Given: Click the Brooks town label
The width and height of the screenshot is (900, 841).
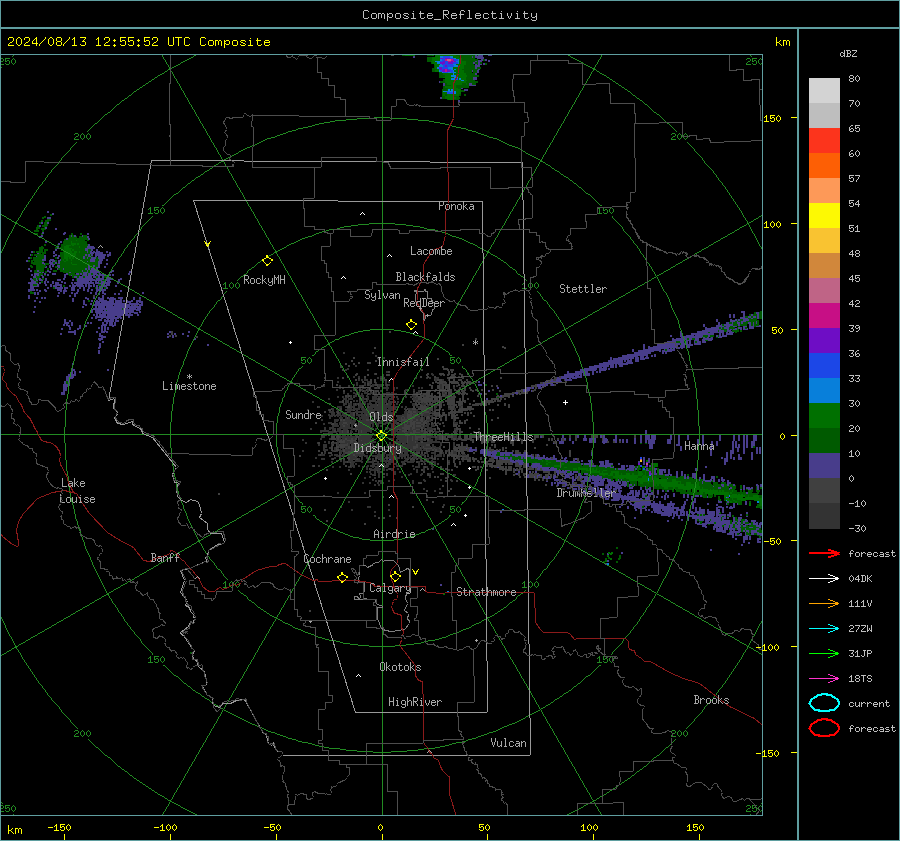Looking at the screenshot, I should pyautogui.click(x=711, y=700).
